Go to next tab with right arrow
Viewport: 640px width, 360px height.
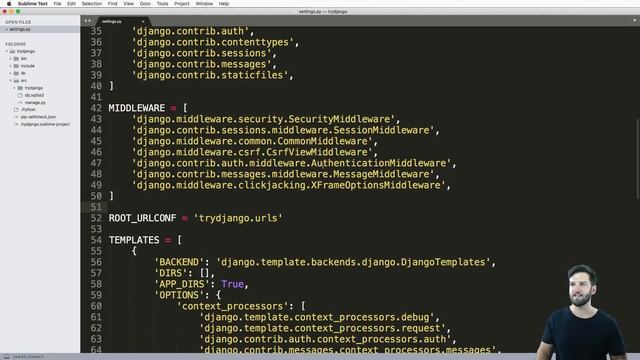coord(90,20)
